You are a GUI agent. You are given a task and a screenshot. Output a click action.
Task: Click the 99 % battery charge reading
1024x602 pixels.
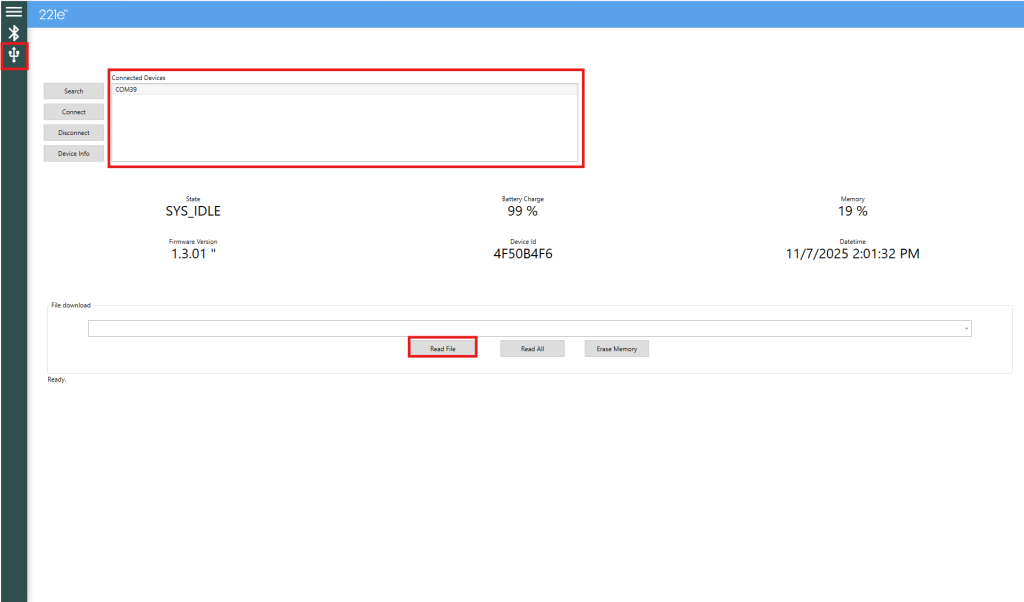(x=522, y=212)
